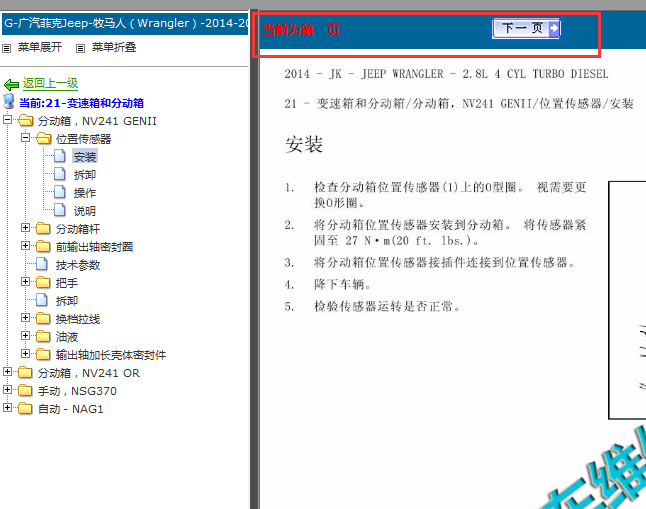Click the 菜单展开 list icon
Screen dimensions: 646x509
tap(6, 48)
